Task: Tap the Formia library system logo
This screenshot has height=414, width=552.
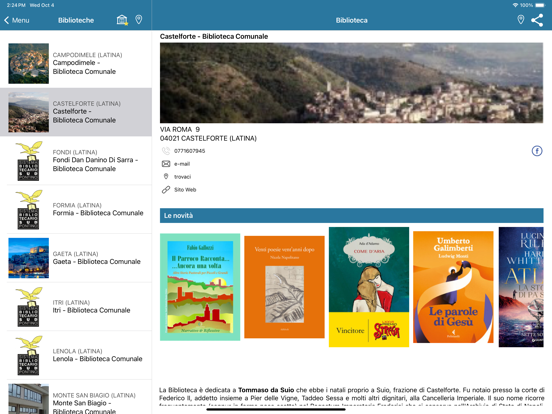Action: click(29, 209)
